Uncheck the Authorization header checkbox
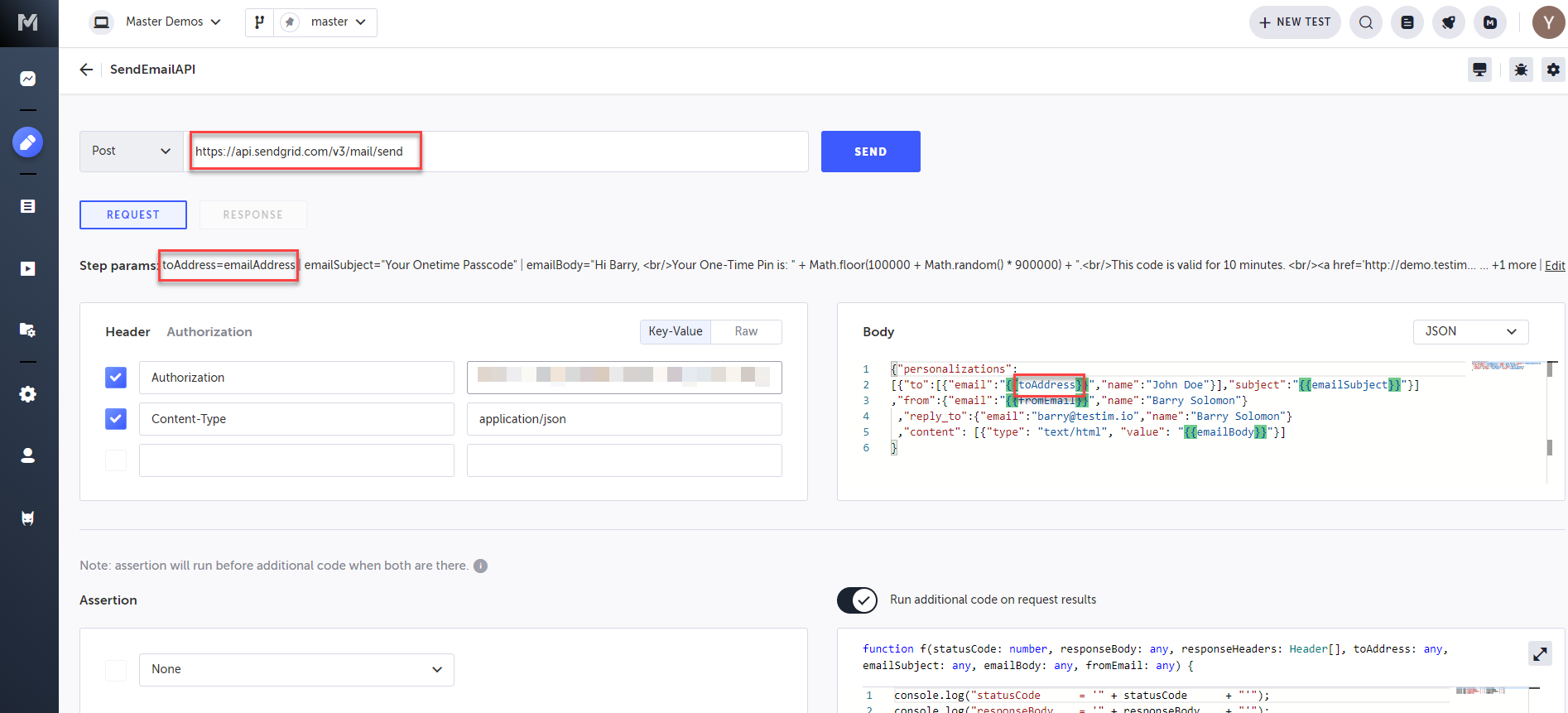The height and width of the screenshot is (713, 1568). point(116,378)
